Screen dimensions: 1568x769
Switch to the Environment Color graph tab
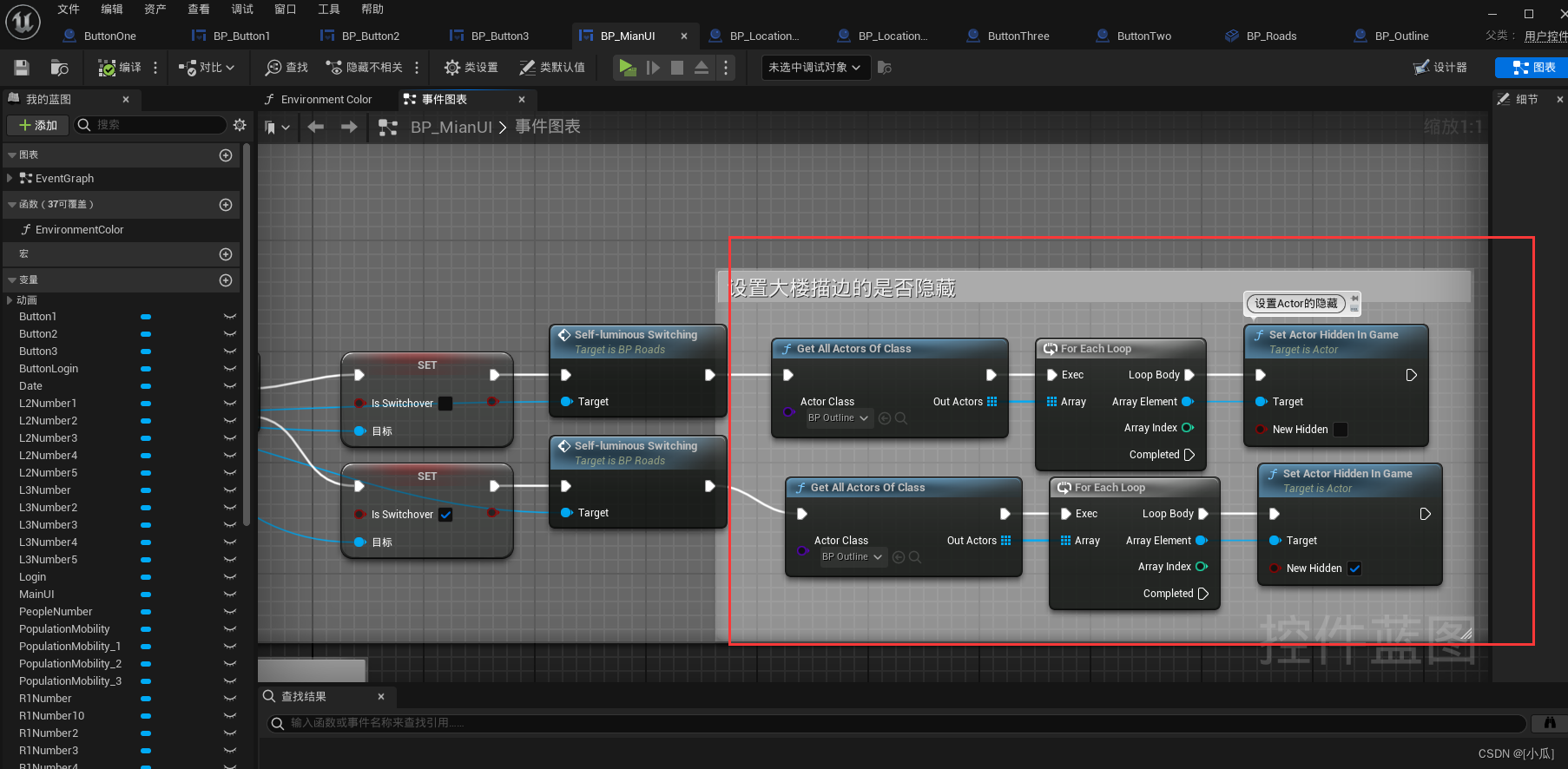(x=326, y=100)
